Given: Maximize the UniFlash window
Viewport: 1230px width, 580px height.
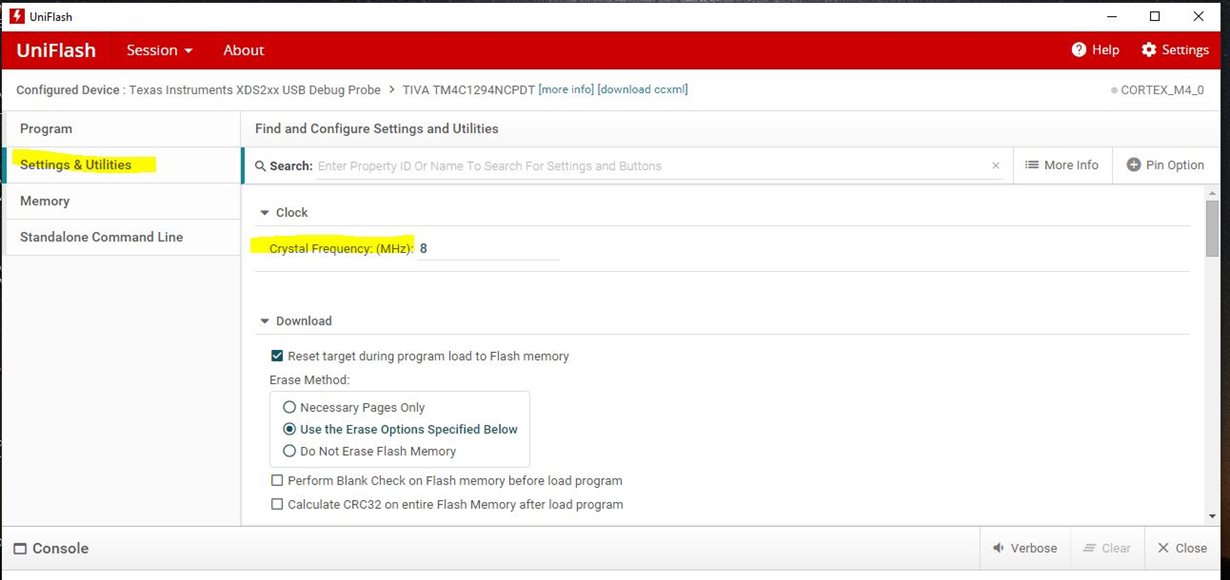Looking at the screenshot, I should 1155,16.
